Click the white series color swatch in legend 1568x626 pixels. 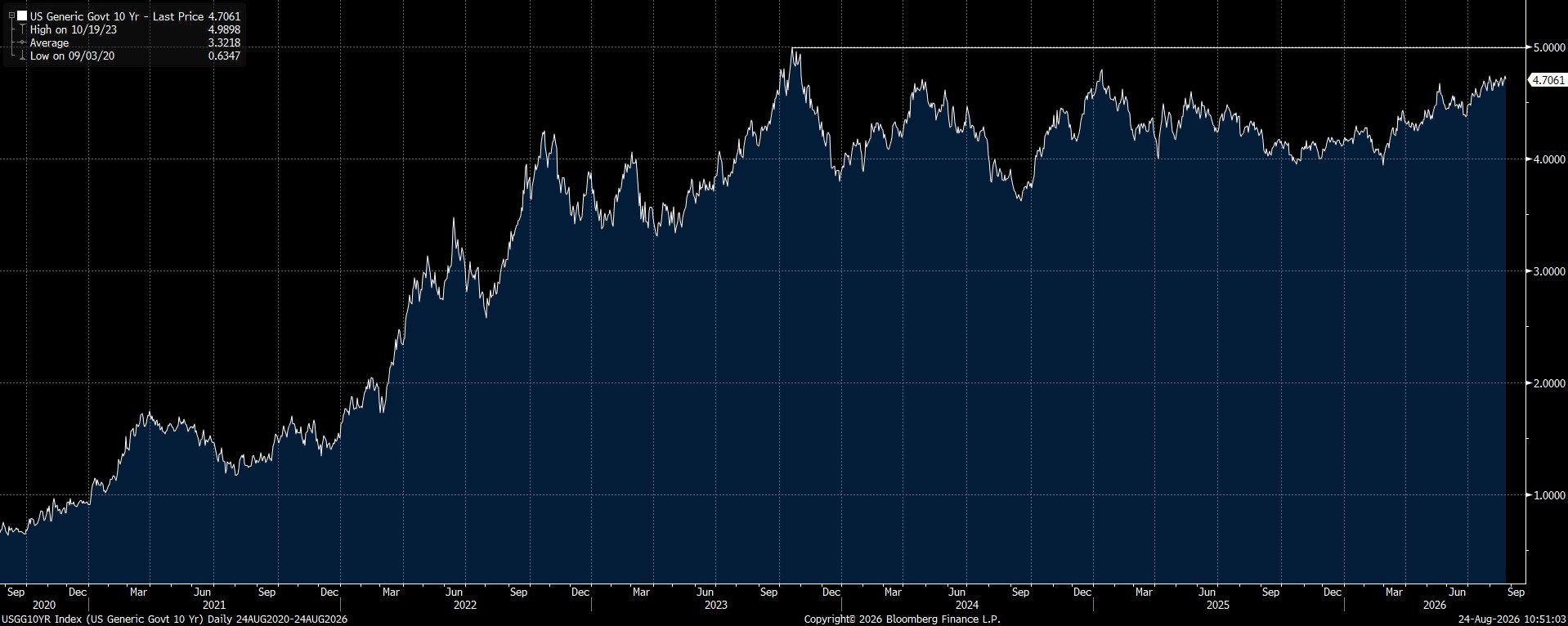(x=22, y=16)
